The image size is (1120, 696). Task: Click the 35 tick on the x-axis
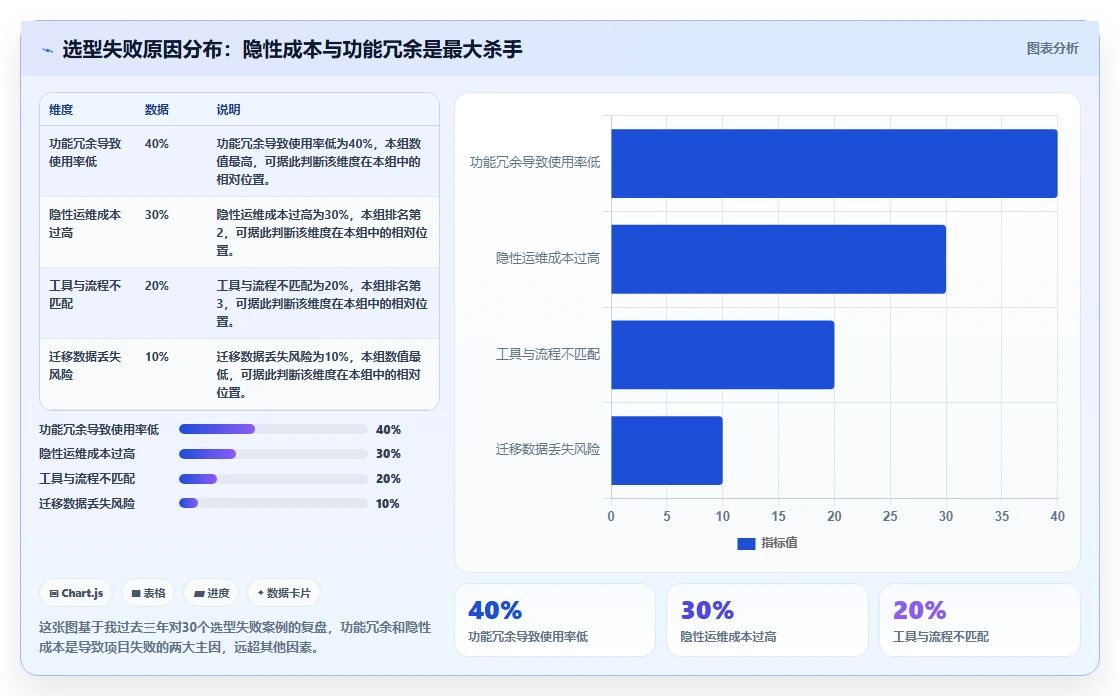[x=1001, y=516]
